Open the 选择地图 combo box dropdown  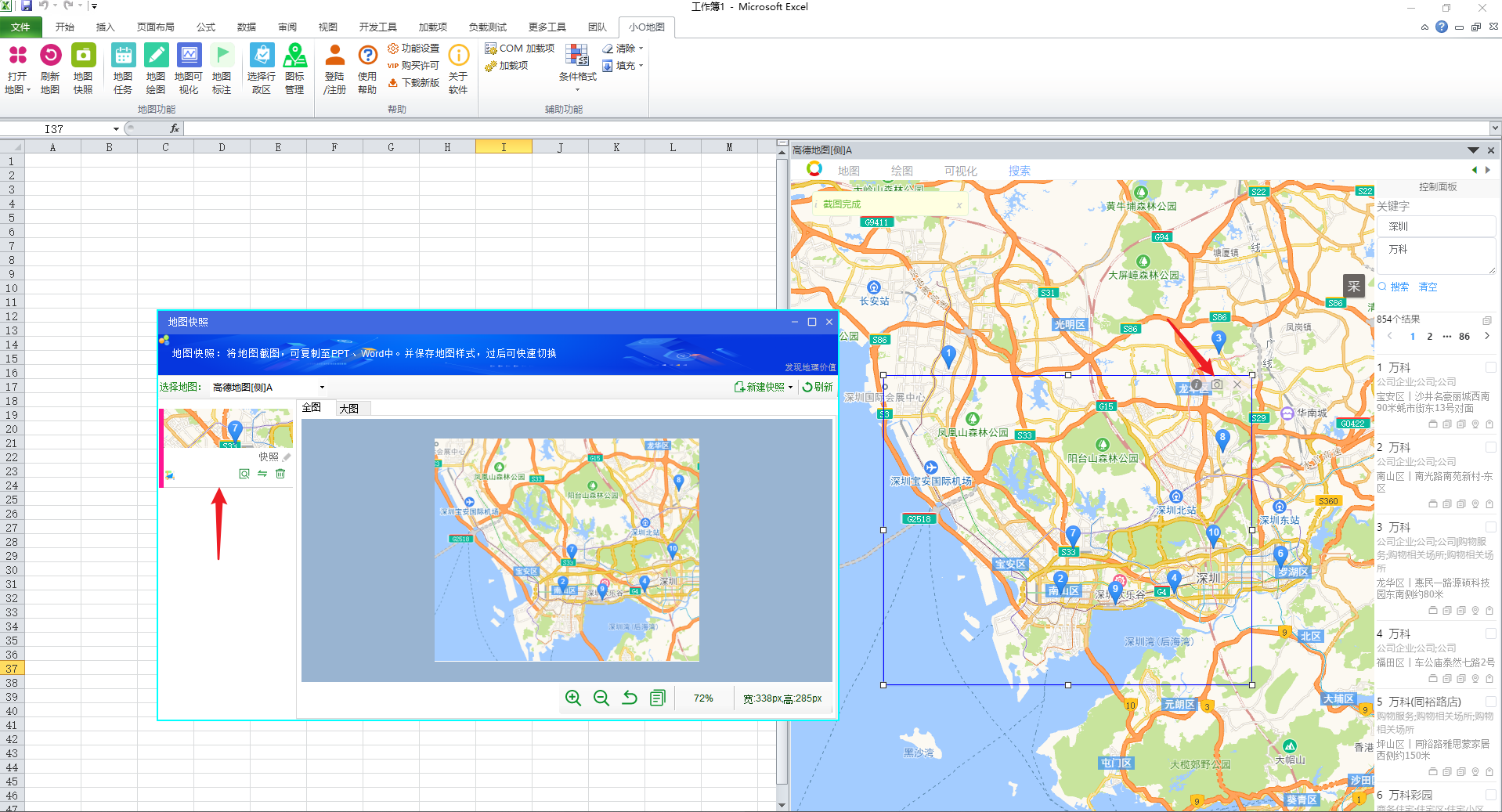pyautogui.click(x=322, y=388)
